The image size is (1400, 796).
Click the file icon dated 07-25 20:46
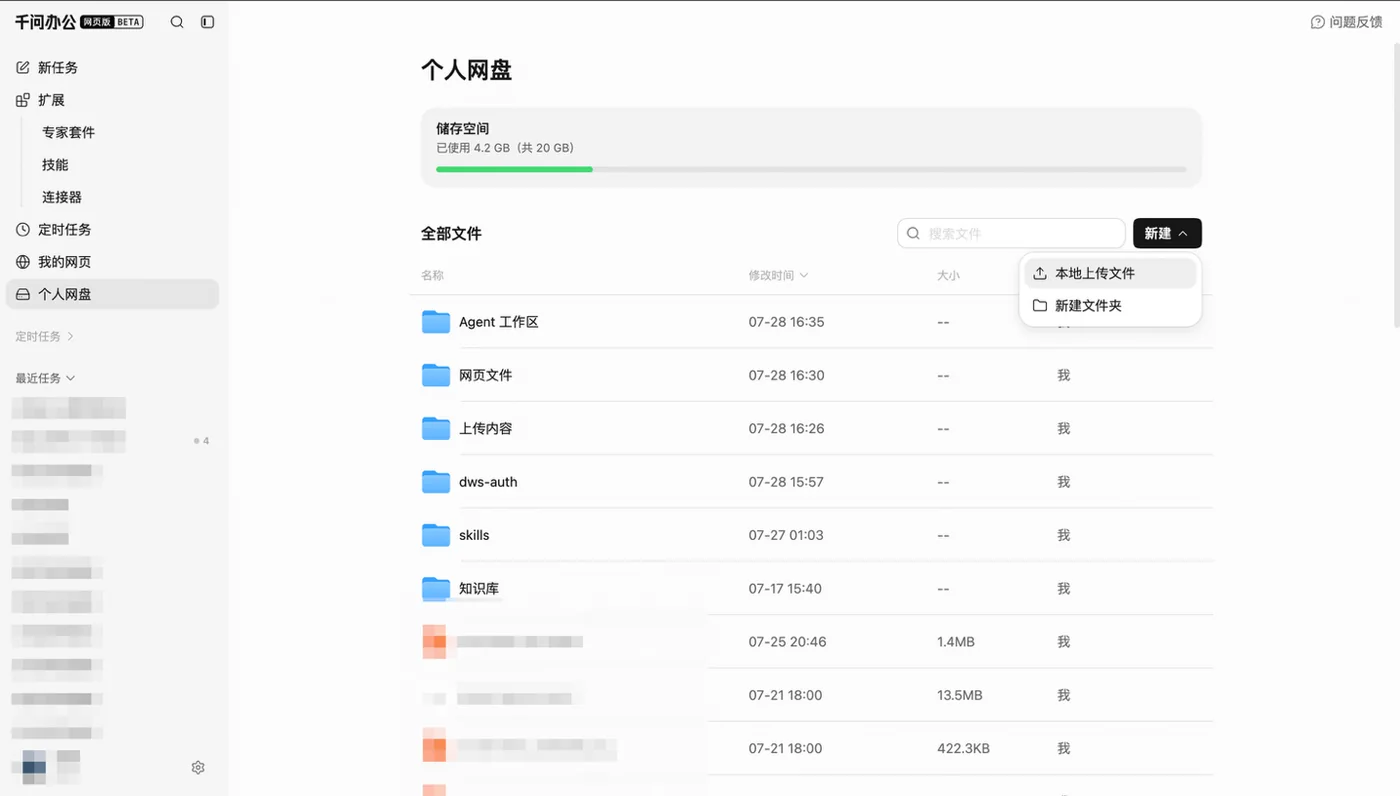point(435,642)
